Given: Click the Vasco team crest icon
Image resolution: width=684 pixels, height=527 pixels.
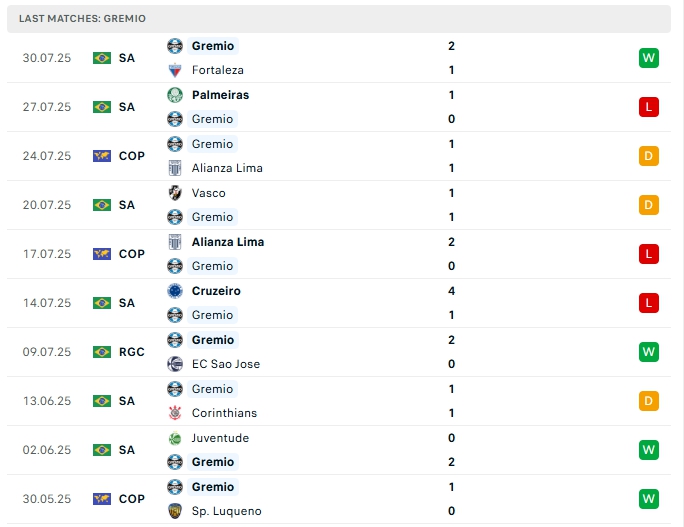Looking at the screenshot, I should [175, 193].
